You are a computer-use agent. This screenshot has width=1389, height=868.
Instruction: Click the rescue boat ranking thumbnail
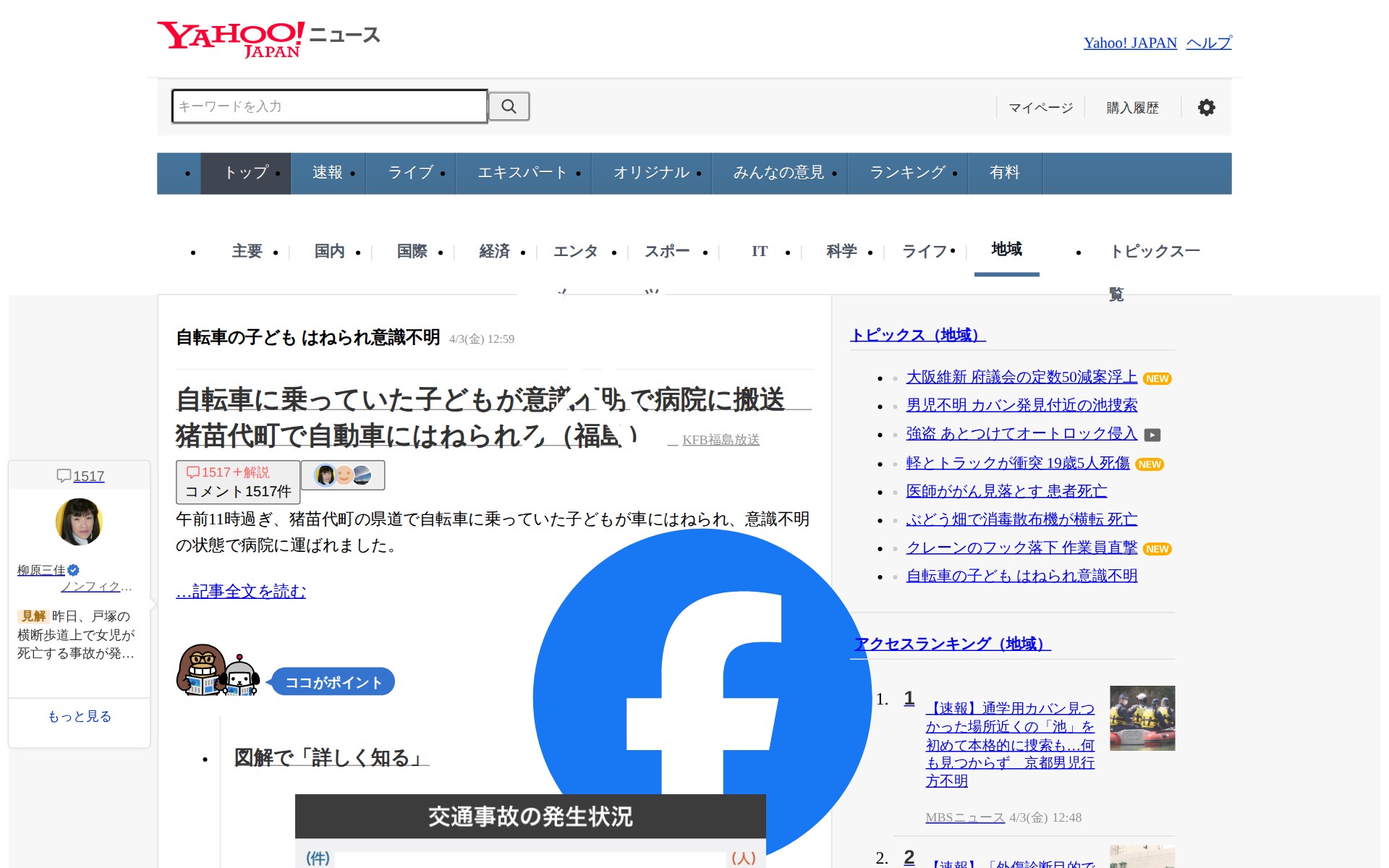coord(1142,718)
